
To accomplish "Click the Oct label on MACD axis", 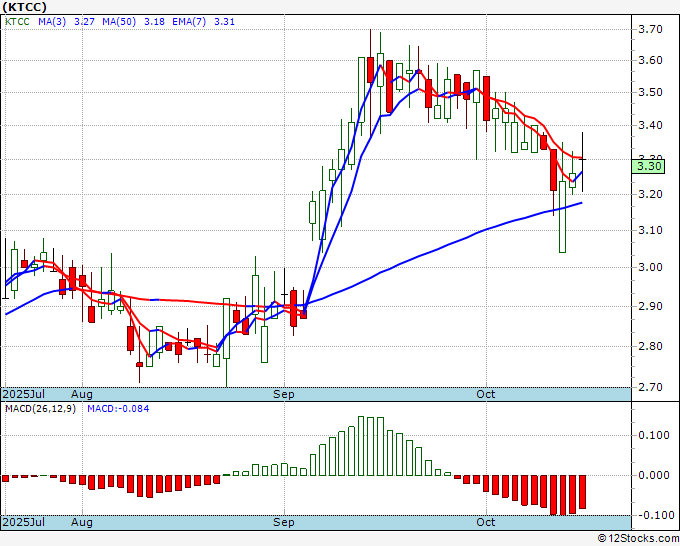I will (x=485, y=522).
